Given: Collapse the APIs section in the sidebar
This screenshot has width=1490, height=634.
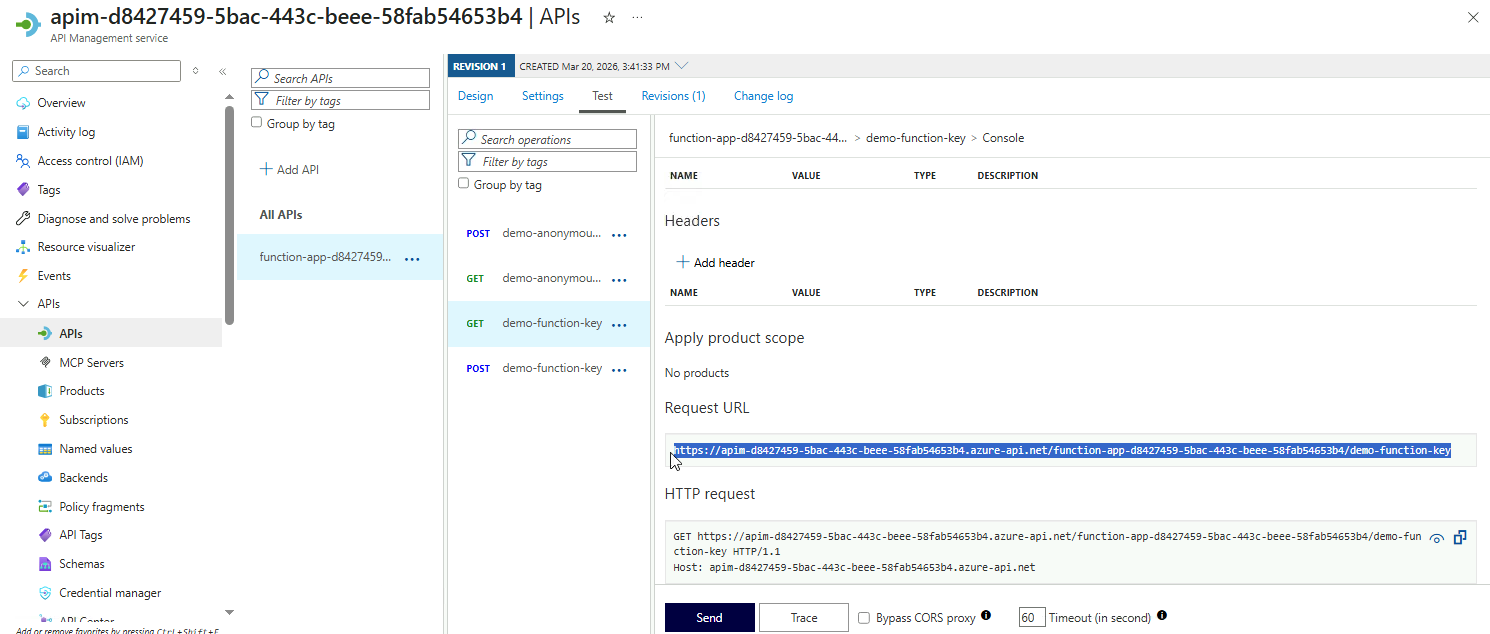Looking at the screenshot, I should (23, 304).
